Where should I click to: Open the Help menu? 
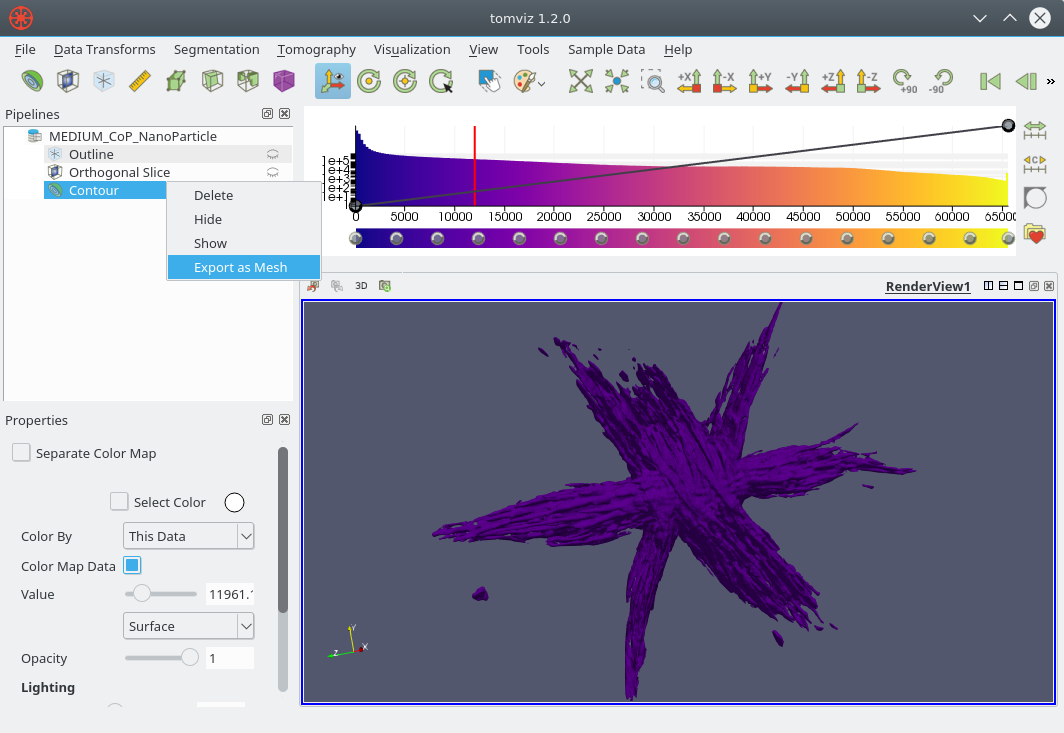click(678, 50)
